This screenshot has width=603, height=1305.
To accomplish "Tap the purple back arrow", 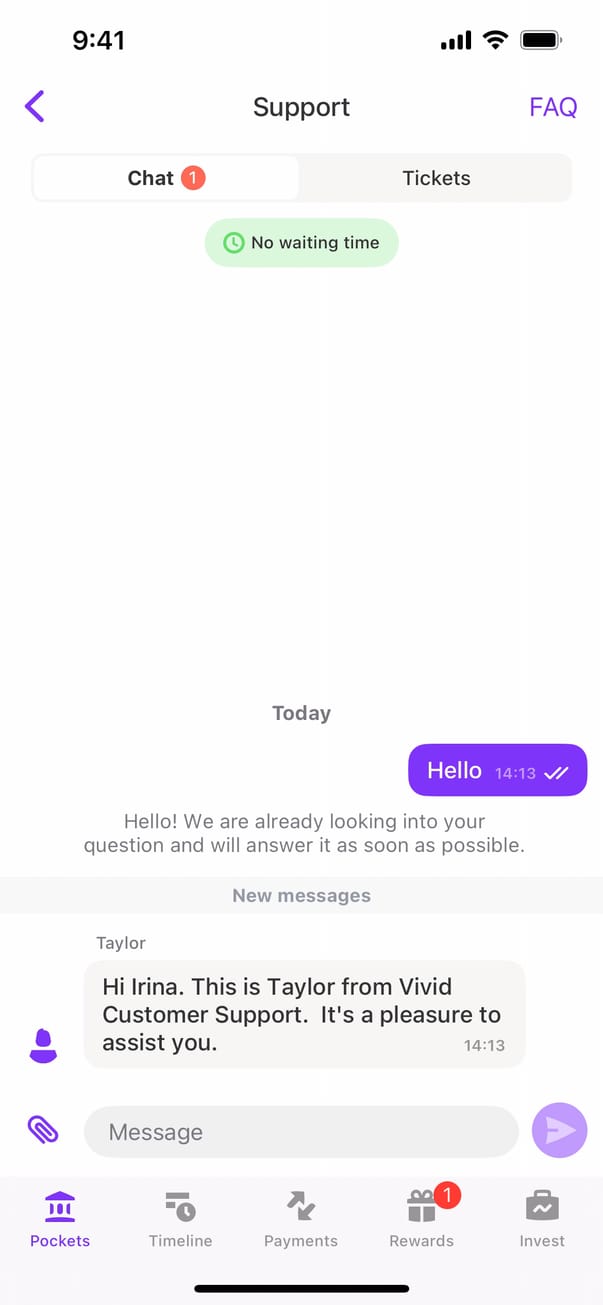I will (x=35, y=106).
